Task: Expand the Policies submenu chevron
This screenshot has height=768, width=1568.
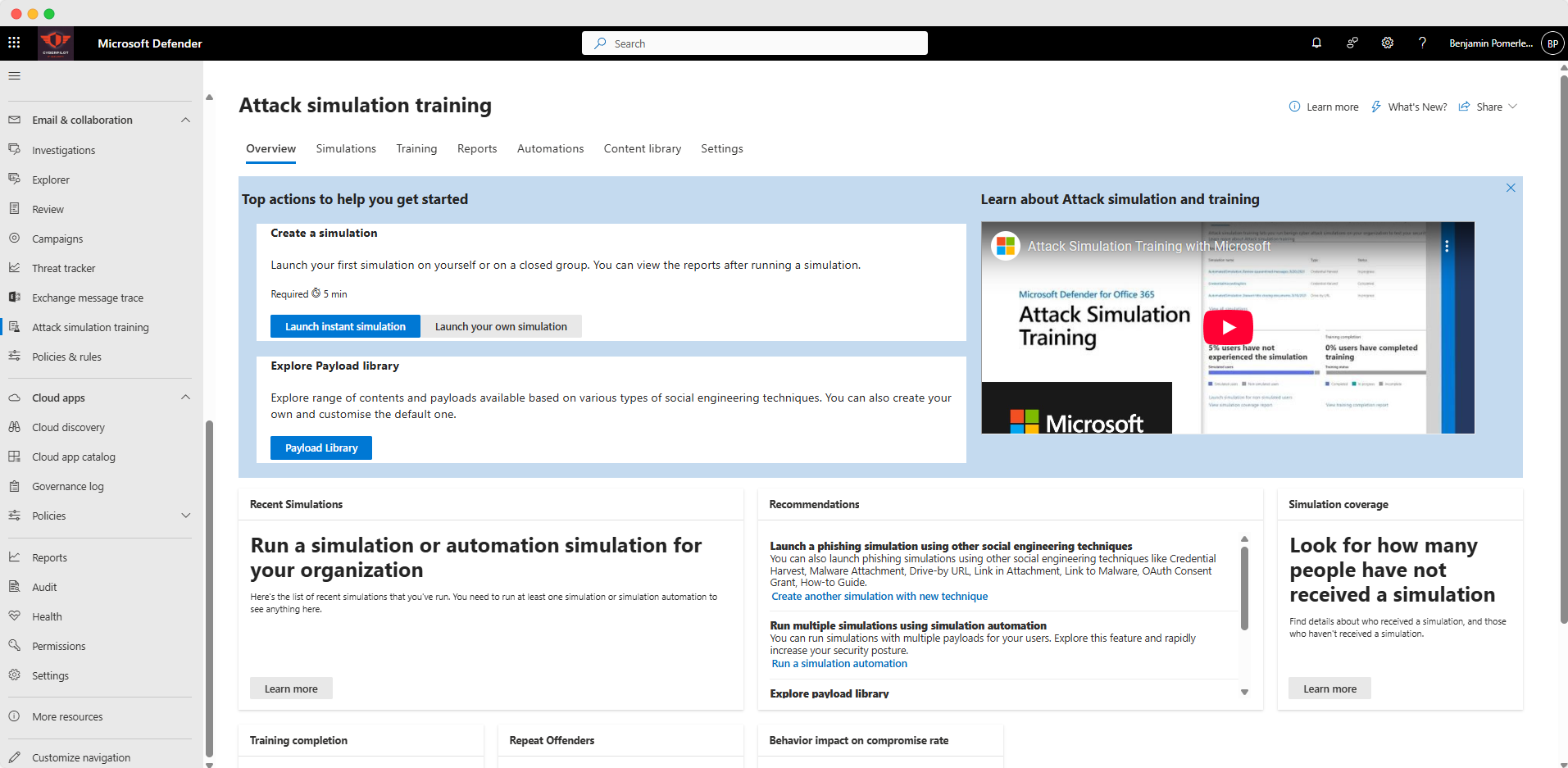Action: coord(185,516)
